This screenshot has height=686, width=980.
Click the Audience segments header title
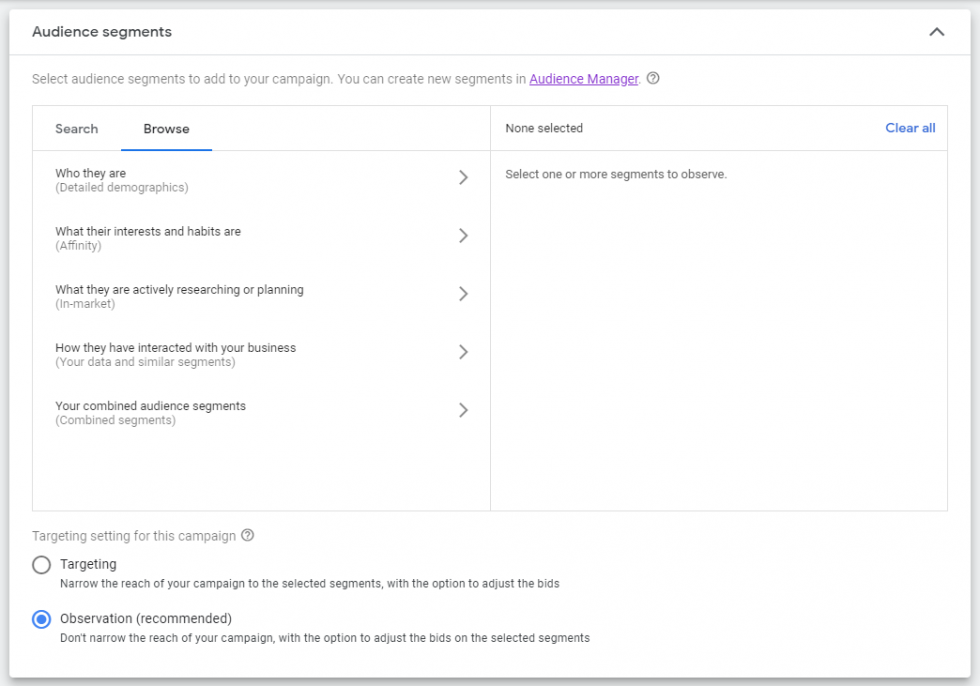point(101,31)
